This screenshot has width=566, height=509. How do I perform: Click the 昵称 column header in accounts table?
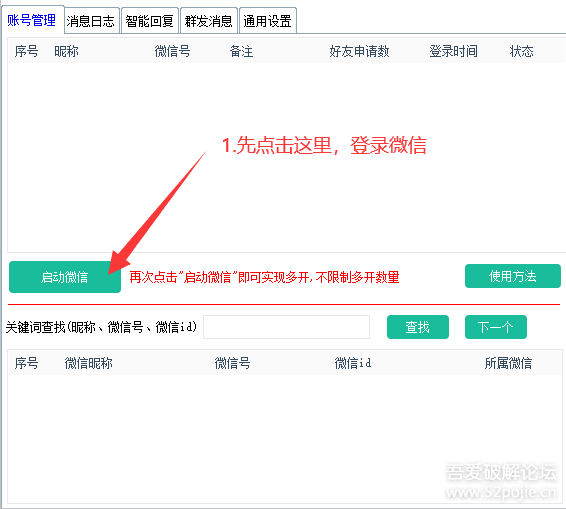[66, 51]
